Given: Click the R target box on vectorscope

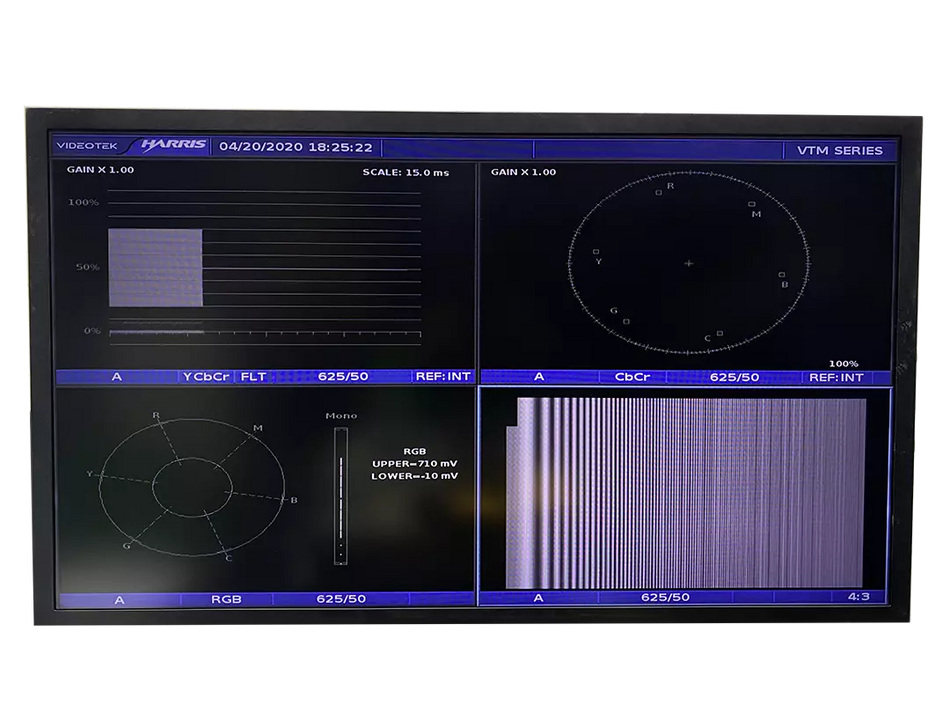Looking at the screenshot, I should pos(659,193).
